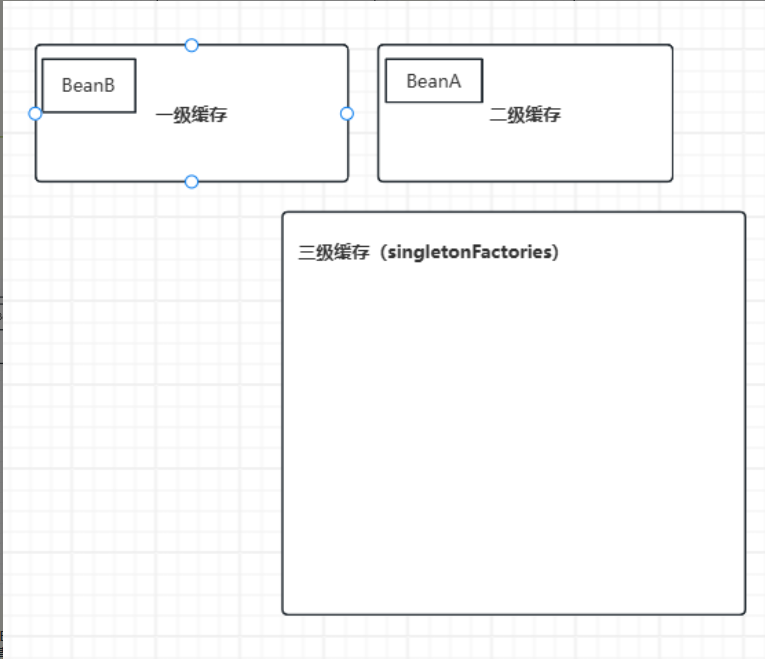
Task: Click the 三级缓存（singletonFactories） title text
Action: point(429,252)
